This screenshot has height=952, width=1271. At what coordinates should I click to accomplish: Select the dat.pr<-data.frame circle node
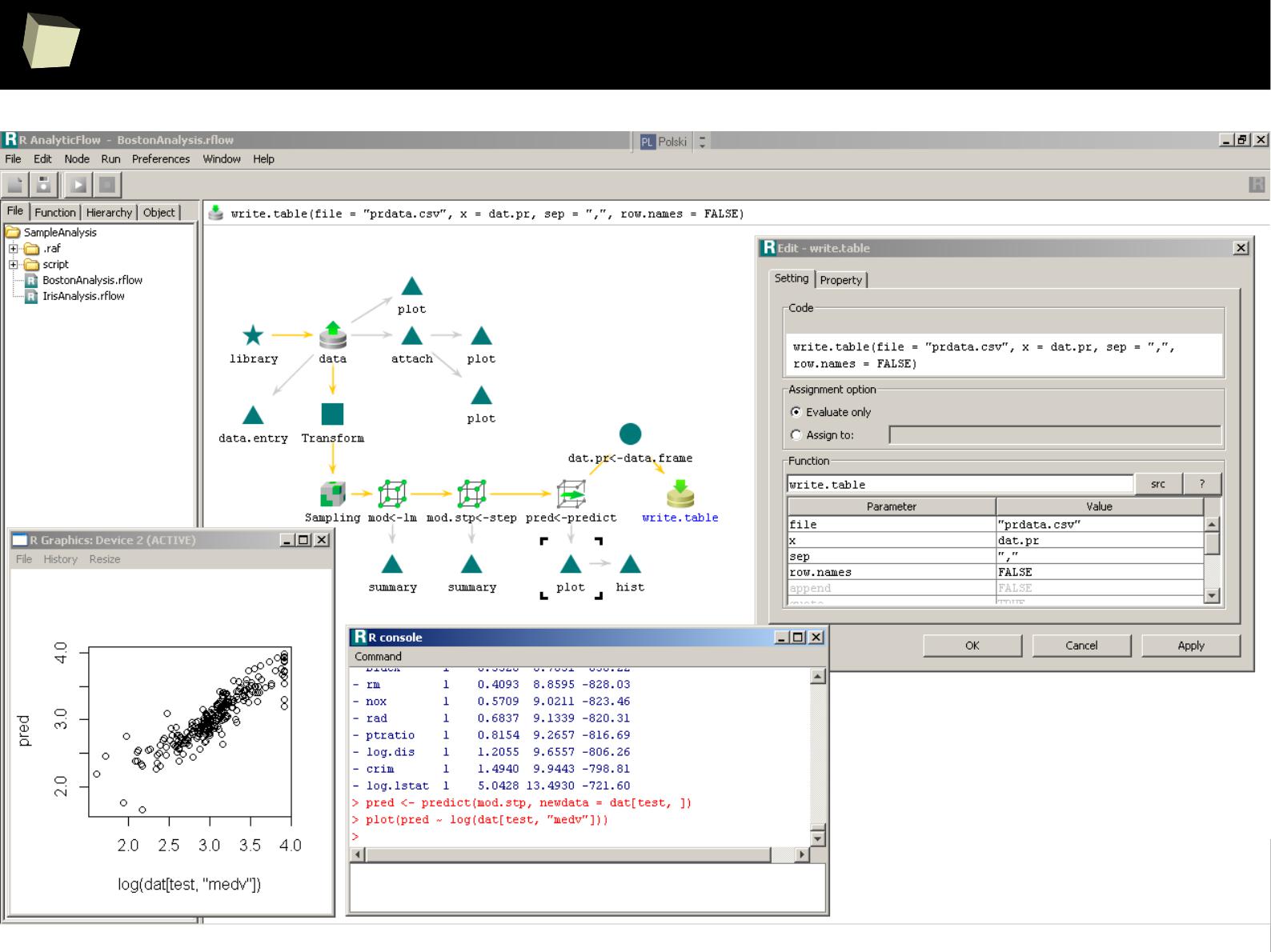click(631, 434)
